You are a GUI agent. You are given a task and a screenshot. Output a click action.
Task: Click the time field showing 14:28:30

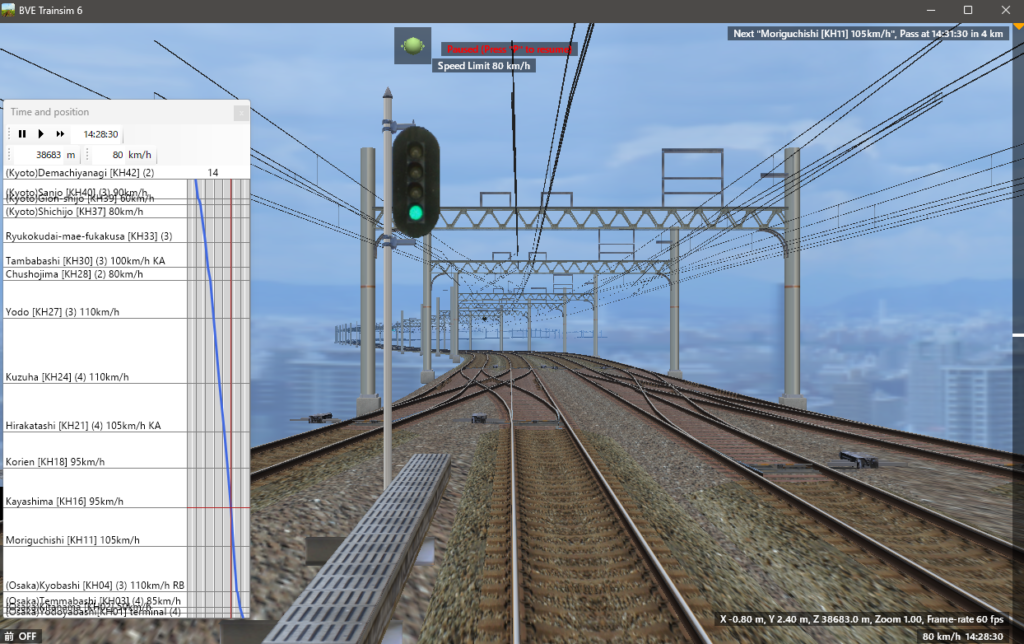pos(101,134)
